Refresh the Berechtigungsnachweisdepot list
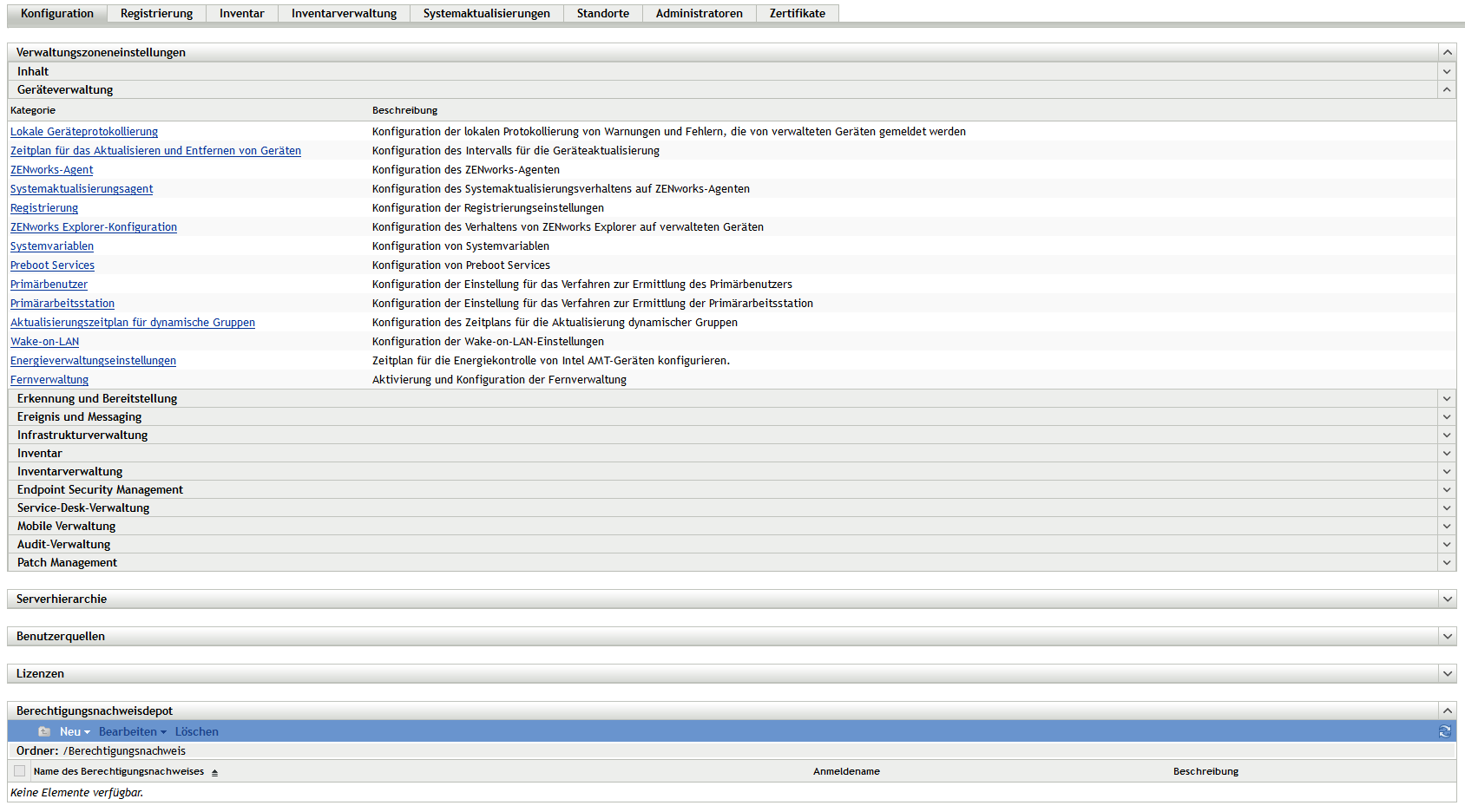1465x812 pixels. coord(1445,731)
